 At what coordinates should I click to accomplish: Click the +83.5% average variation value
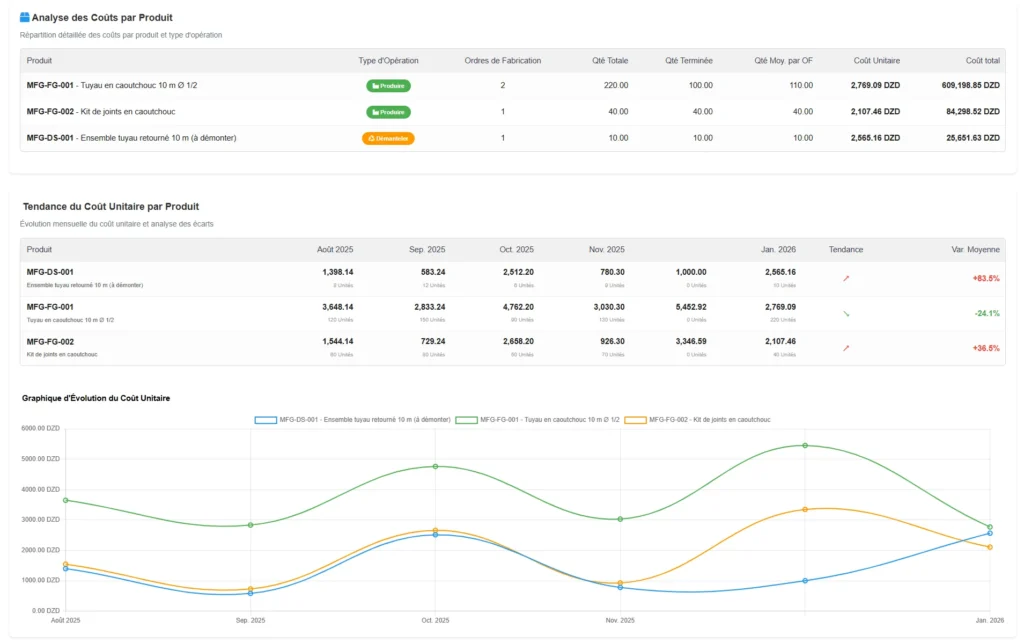[x=985, y=278]
